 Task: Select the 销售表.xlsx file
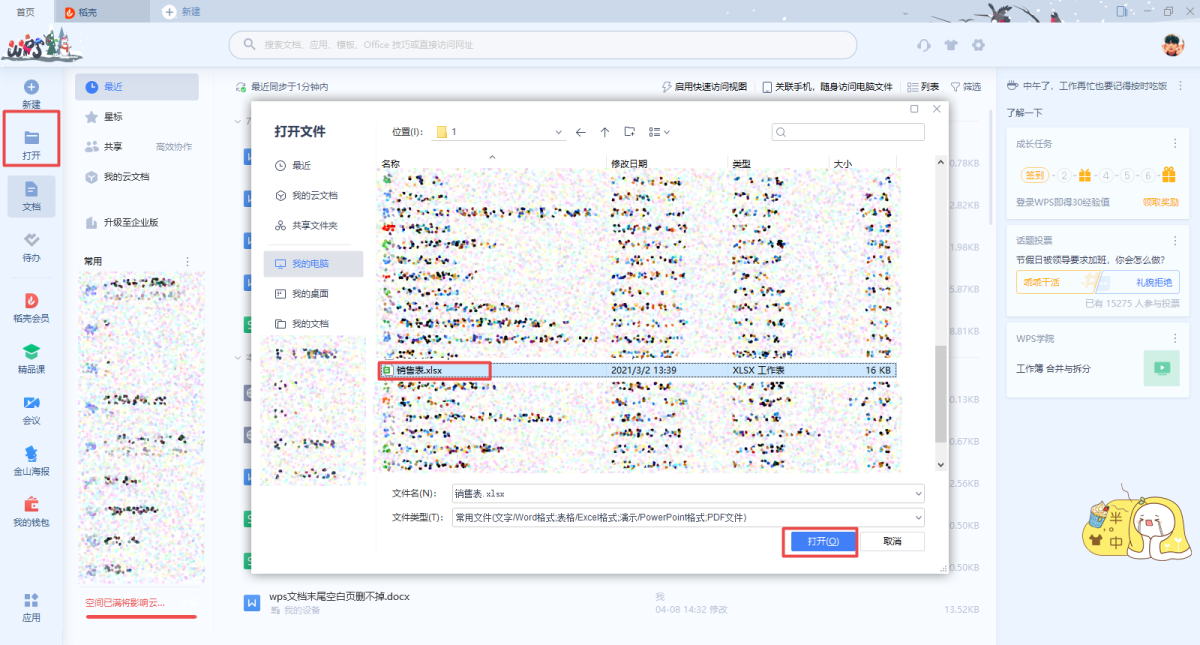click(433, 370)
